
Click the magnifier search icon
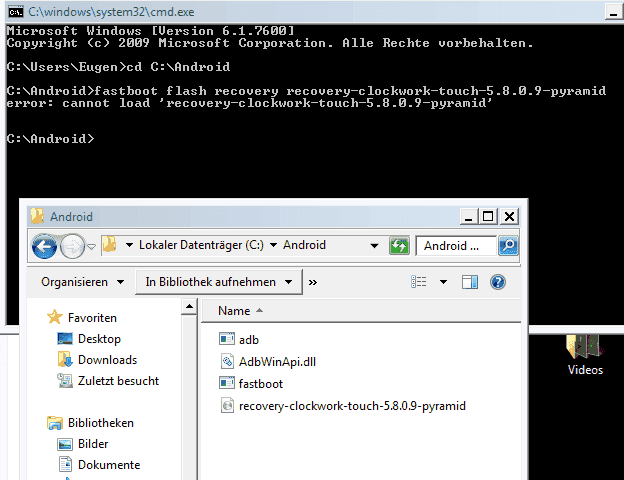[508, 246]
